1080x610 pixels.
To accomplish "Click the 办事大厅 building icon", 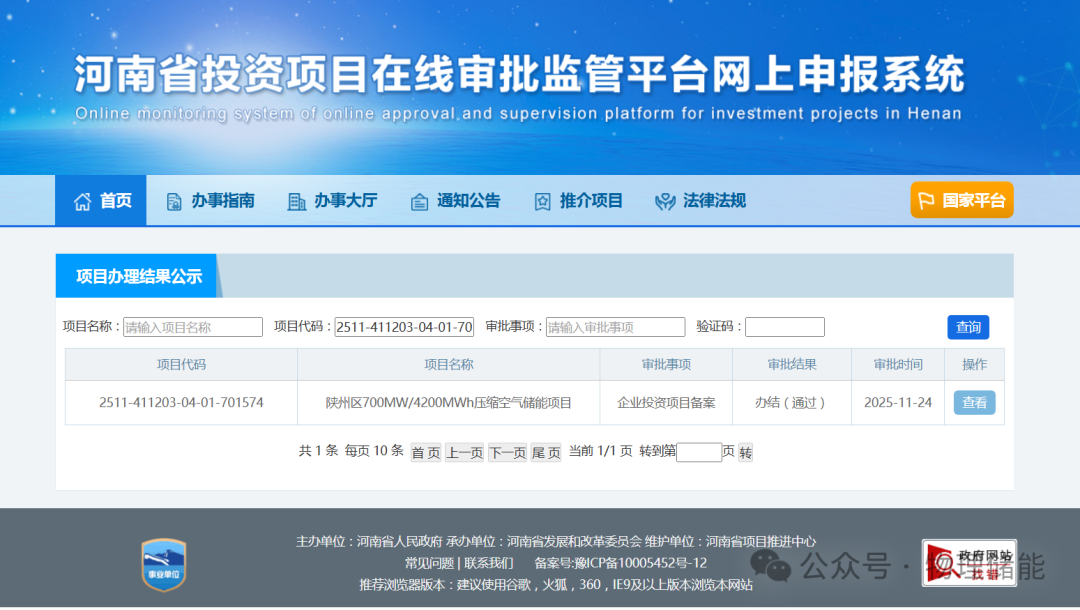I will [297, 201].
